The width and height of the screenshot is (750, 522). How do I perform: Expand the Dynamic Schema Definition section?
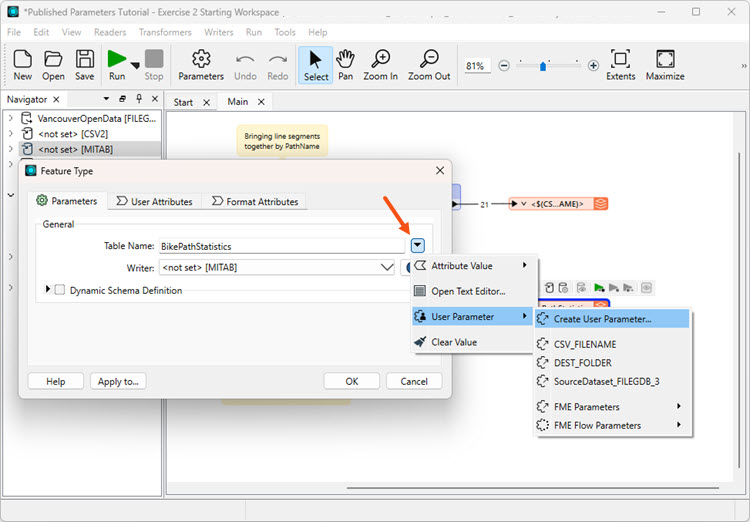[x=47, y=289]
